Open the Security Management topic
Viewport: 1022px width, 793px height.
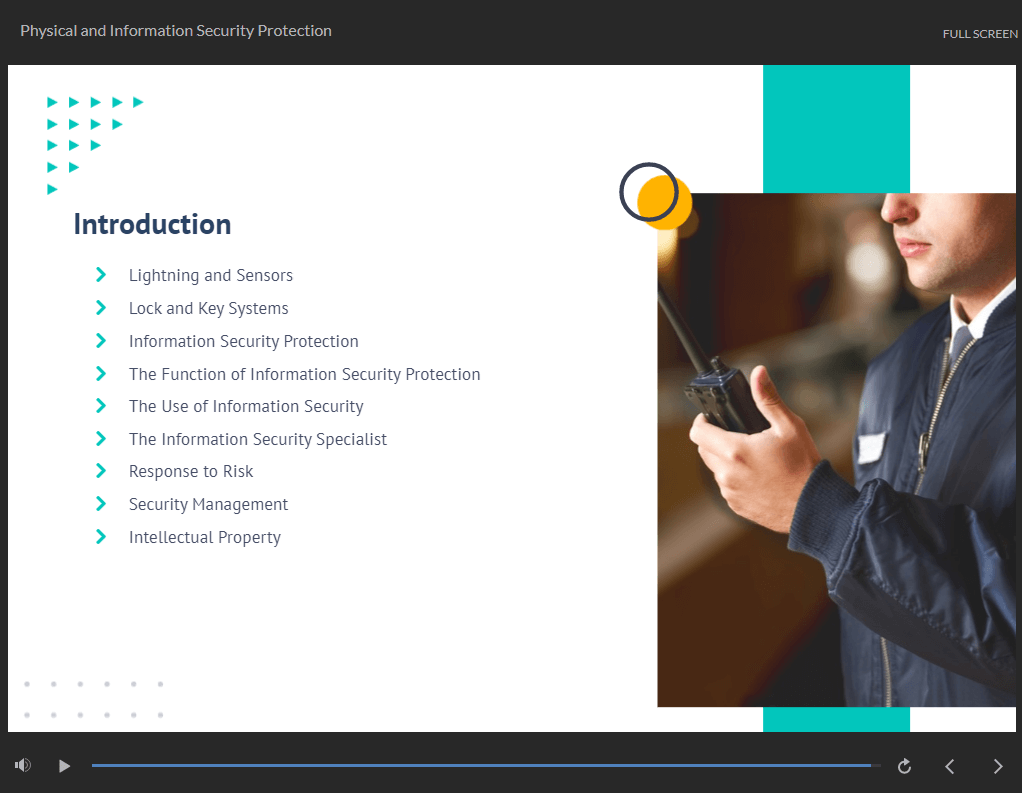coord(208,503)
